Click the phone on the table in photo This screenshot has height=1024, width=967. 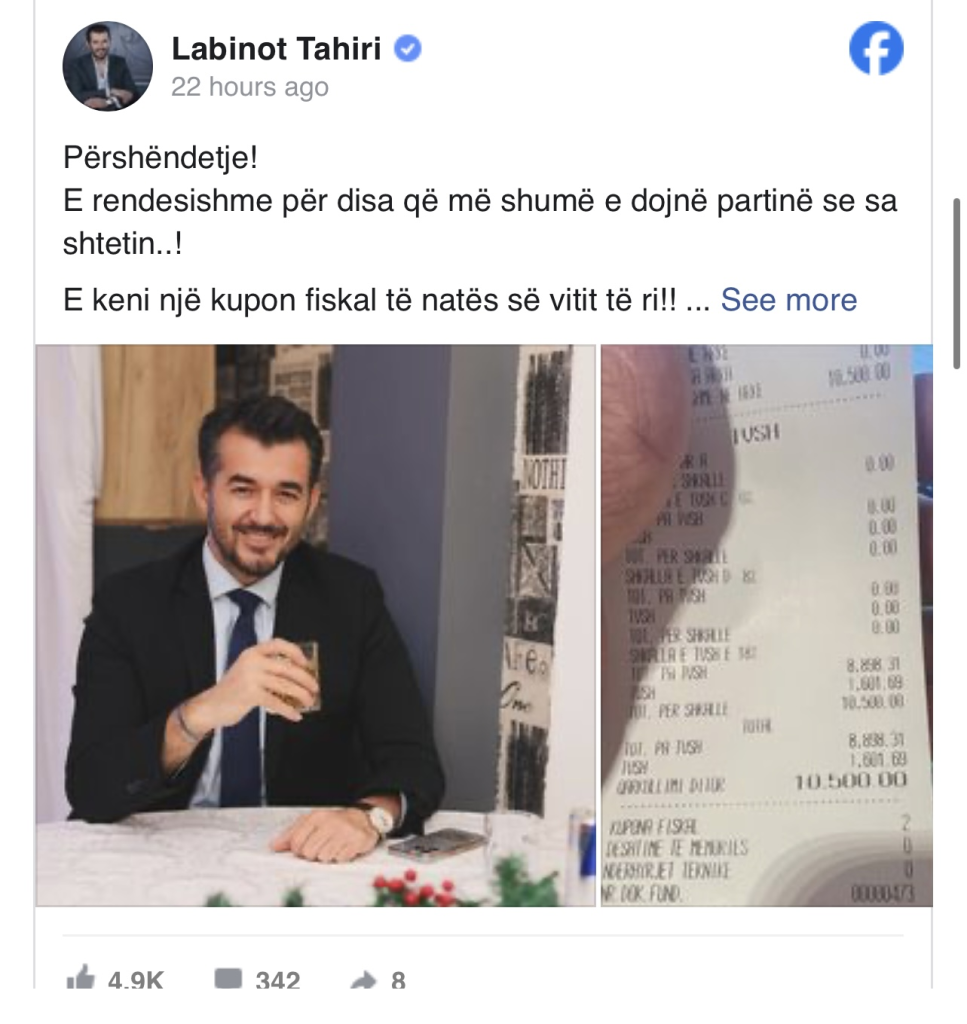click(x=436, y=842)
